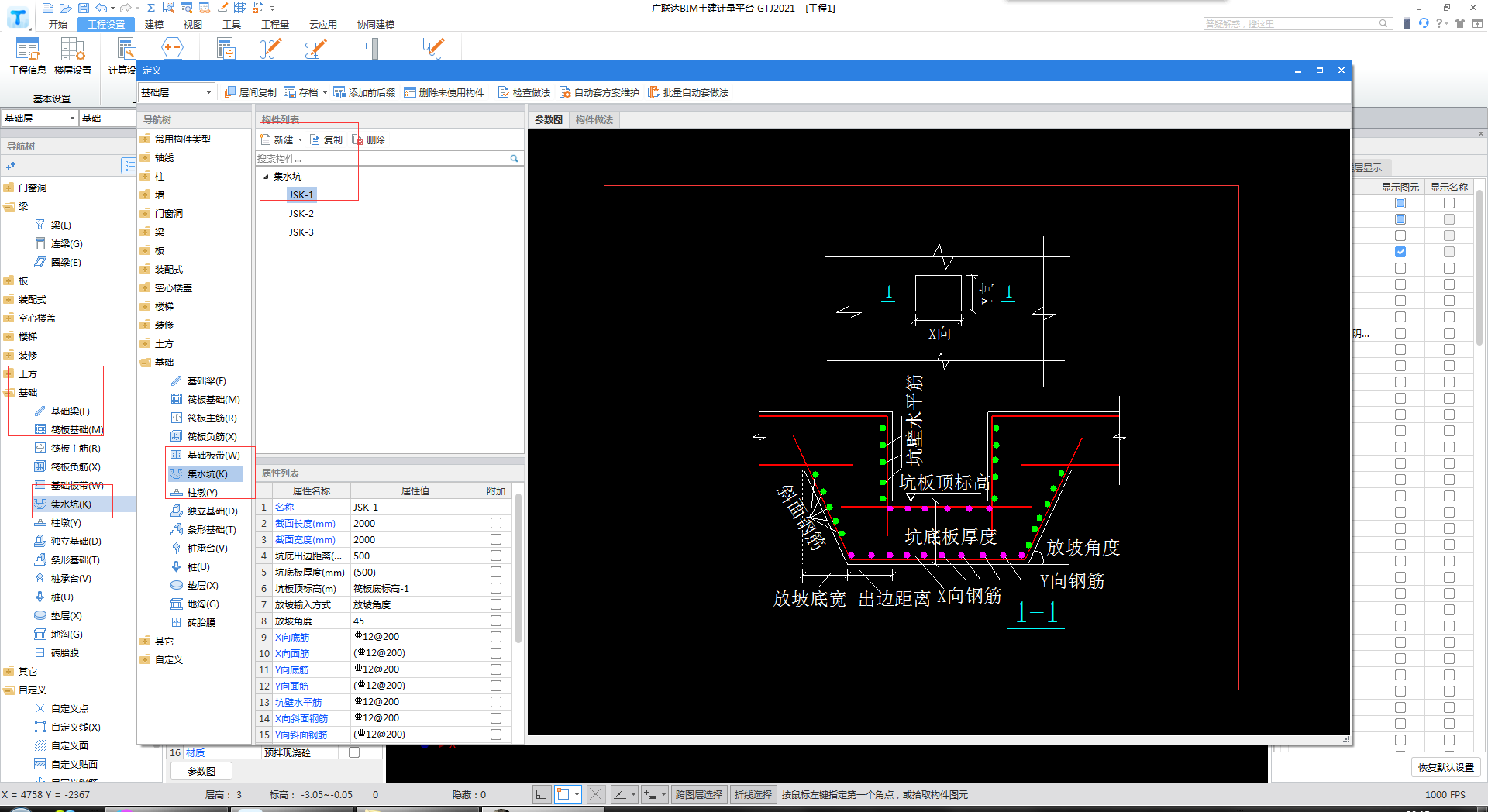Image resolution: width=1488 pixels, height=812 pixels.
Task: Select 桩承台(V) in dialog navigation tree
Action: pyautogui.click(x=199, y=548)
